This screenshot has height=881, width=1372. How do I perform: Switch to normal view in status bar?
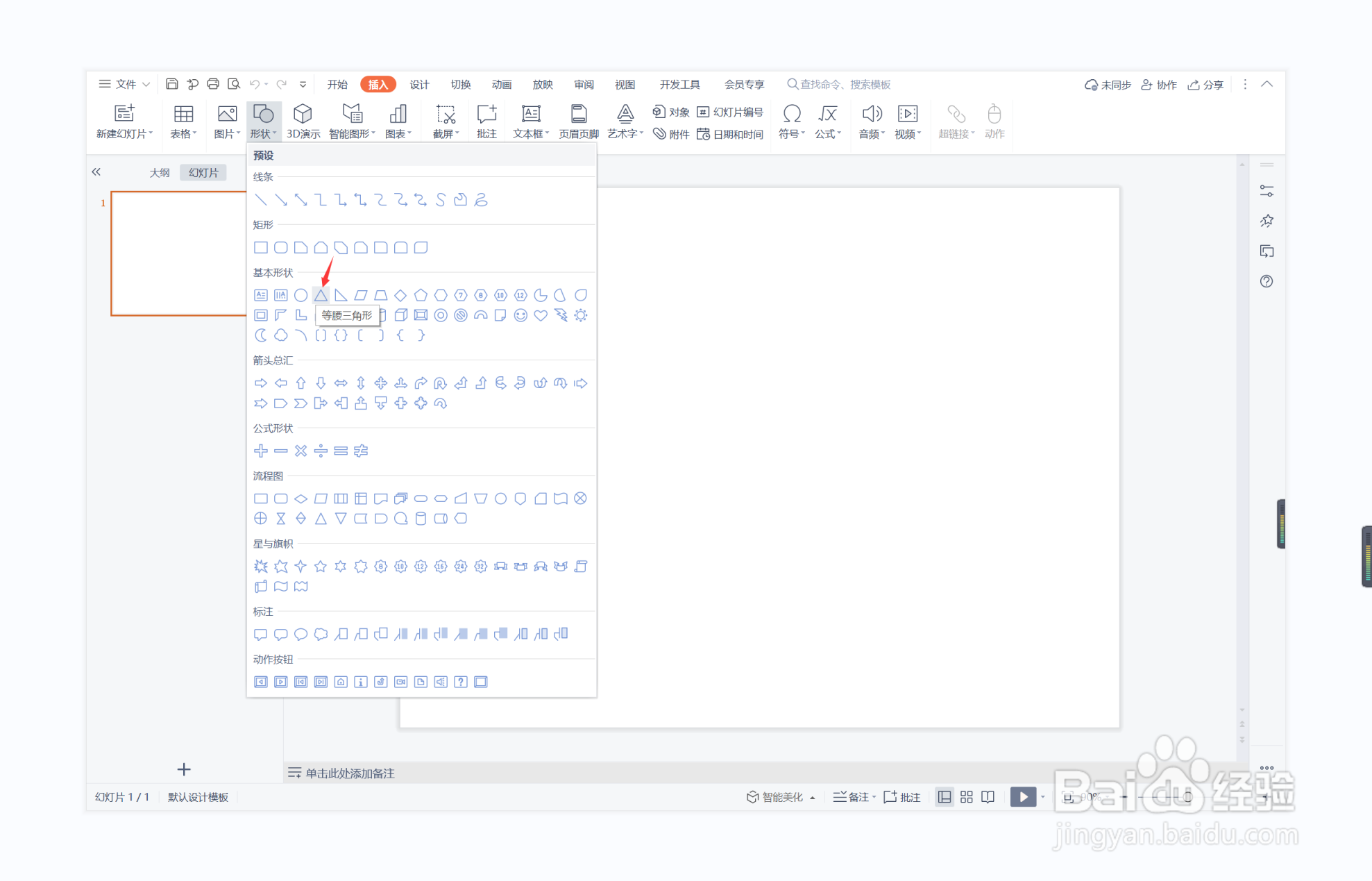(945, 797)
